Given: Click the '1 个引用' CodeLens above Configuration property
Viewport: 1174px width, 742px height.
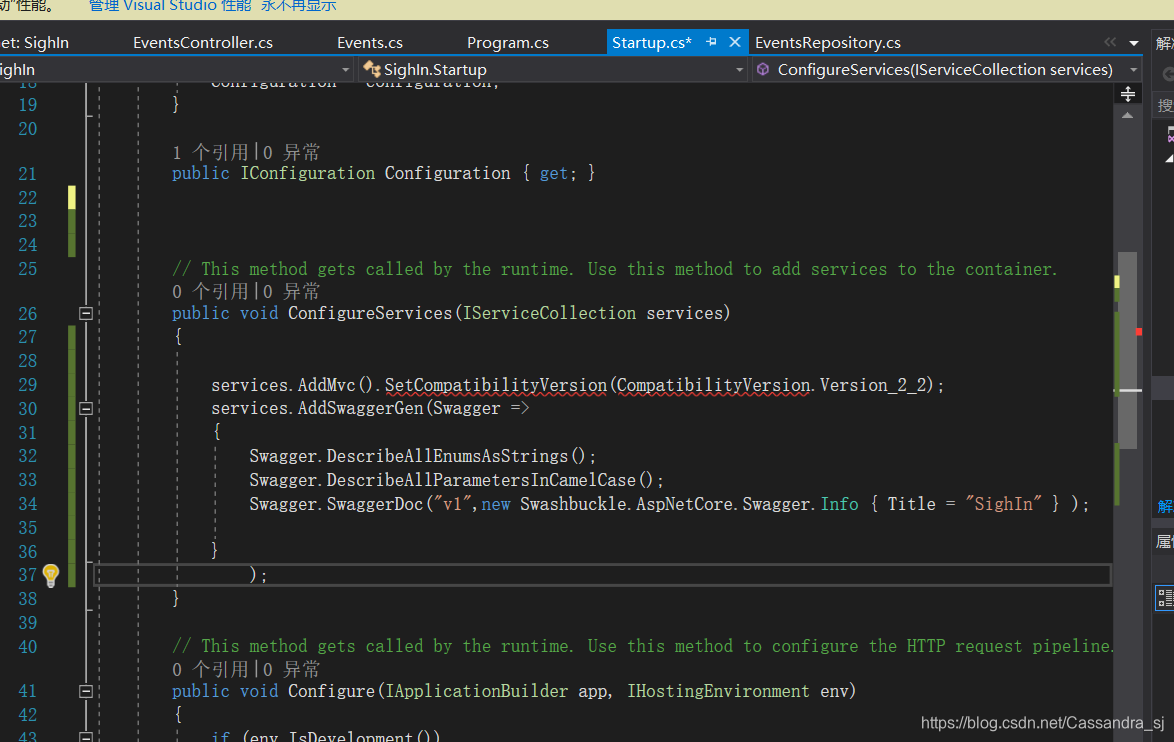Looking at the screenshot, I should pyautogui.click(x=210, y=152).
